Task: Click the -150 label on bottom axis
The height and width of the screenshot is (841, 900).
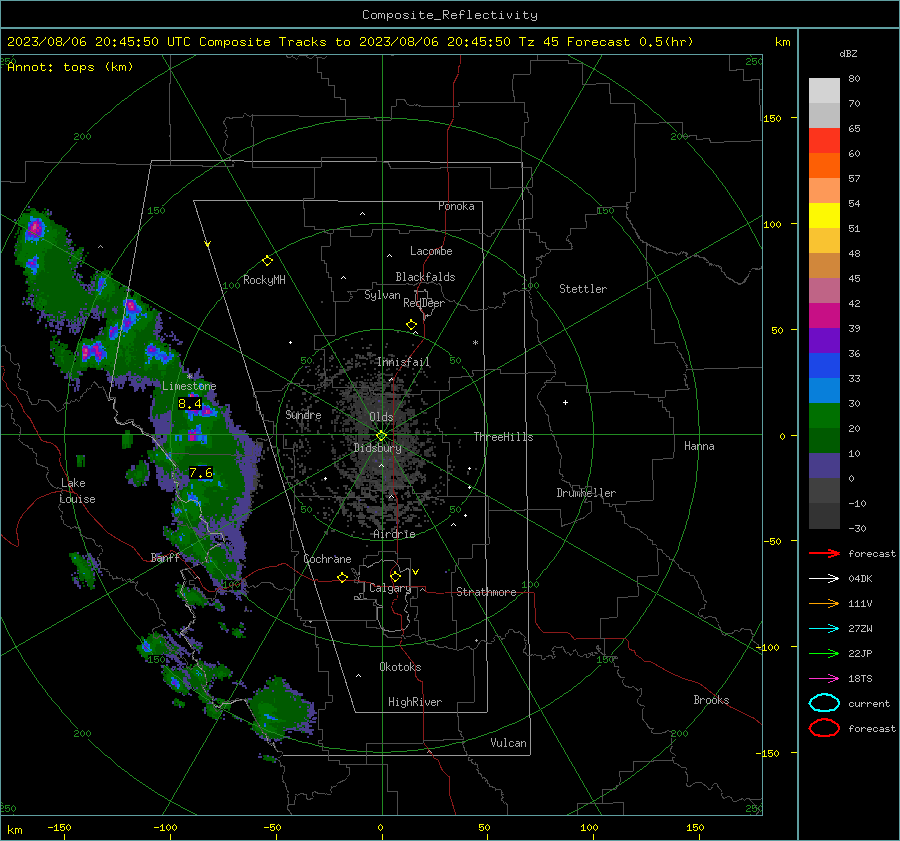Action: click(59, 827)
